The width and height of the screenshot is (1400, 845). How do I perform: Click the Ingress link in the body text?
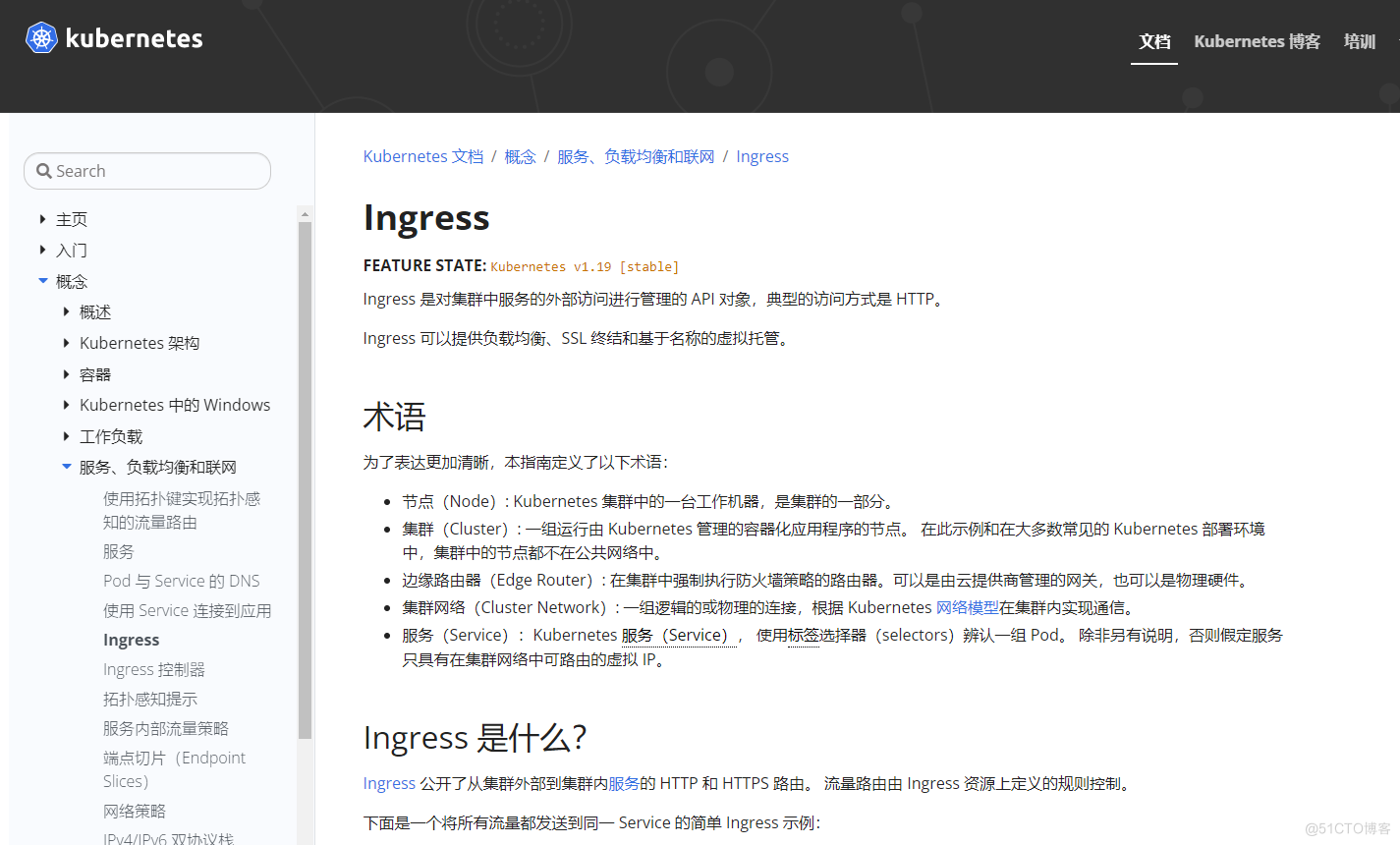tap(388, 783)
